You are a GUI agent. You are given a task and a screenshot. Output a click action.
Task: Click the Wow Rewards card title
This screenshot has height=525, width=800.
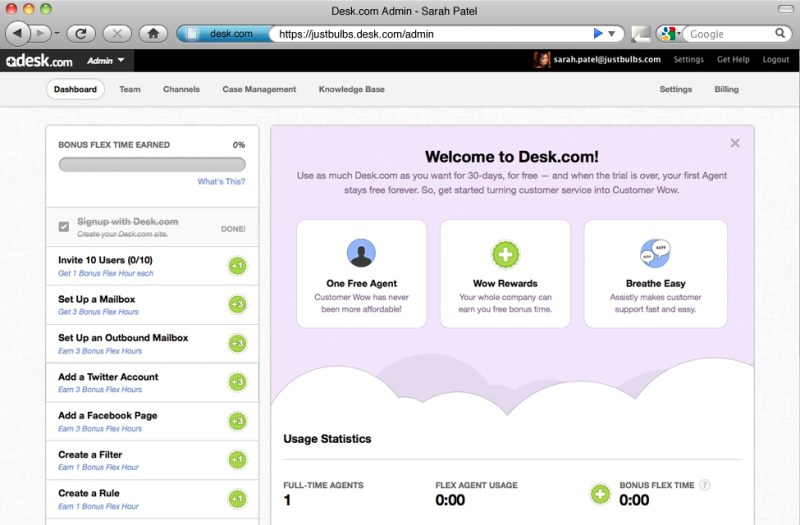coord(505,283)
